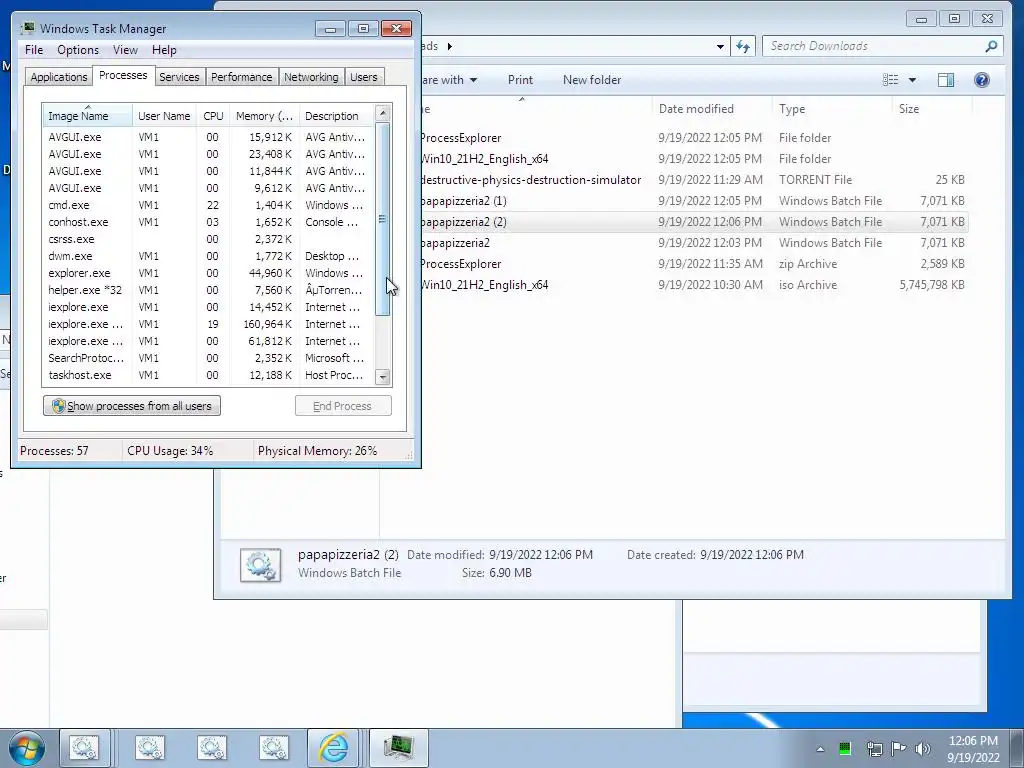Select AVGUI.exe using 23,408 K
The height and width of the screenshot is (768, 1024).
pyautogui.click(x=208, y=154)
